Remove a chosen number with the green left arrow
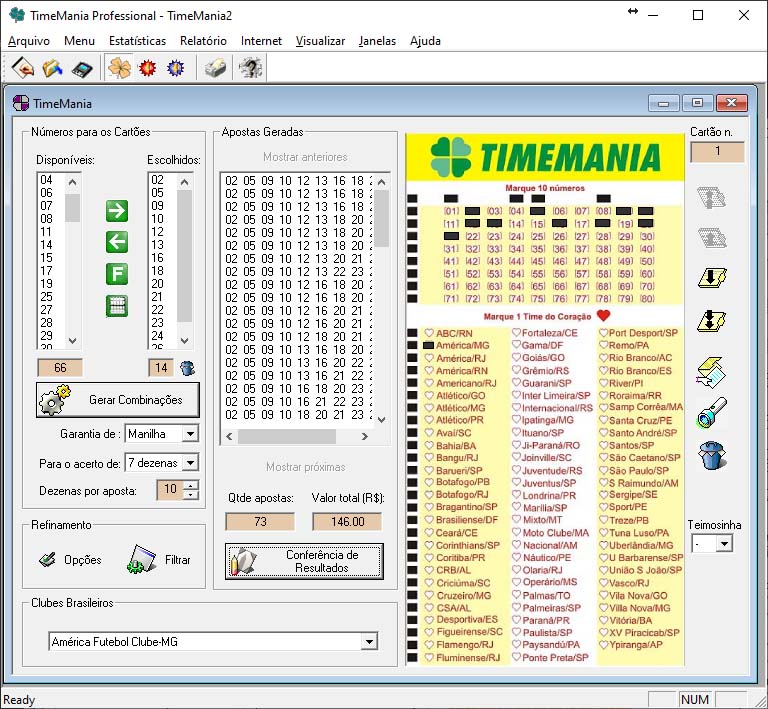Image resolution: width=768 pixels, height=709 pixels. [x=117, y=242]
